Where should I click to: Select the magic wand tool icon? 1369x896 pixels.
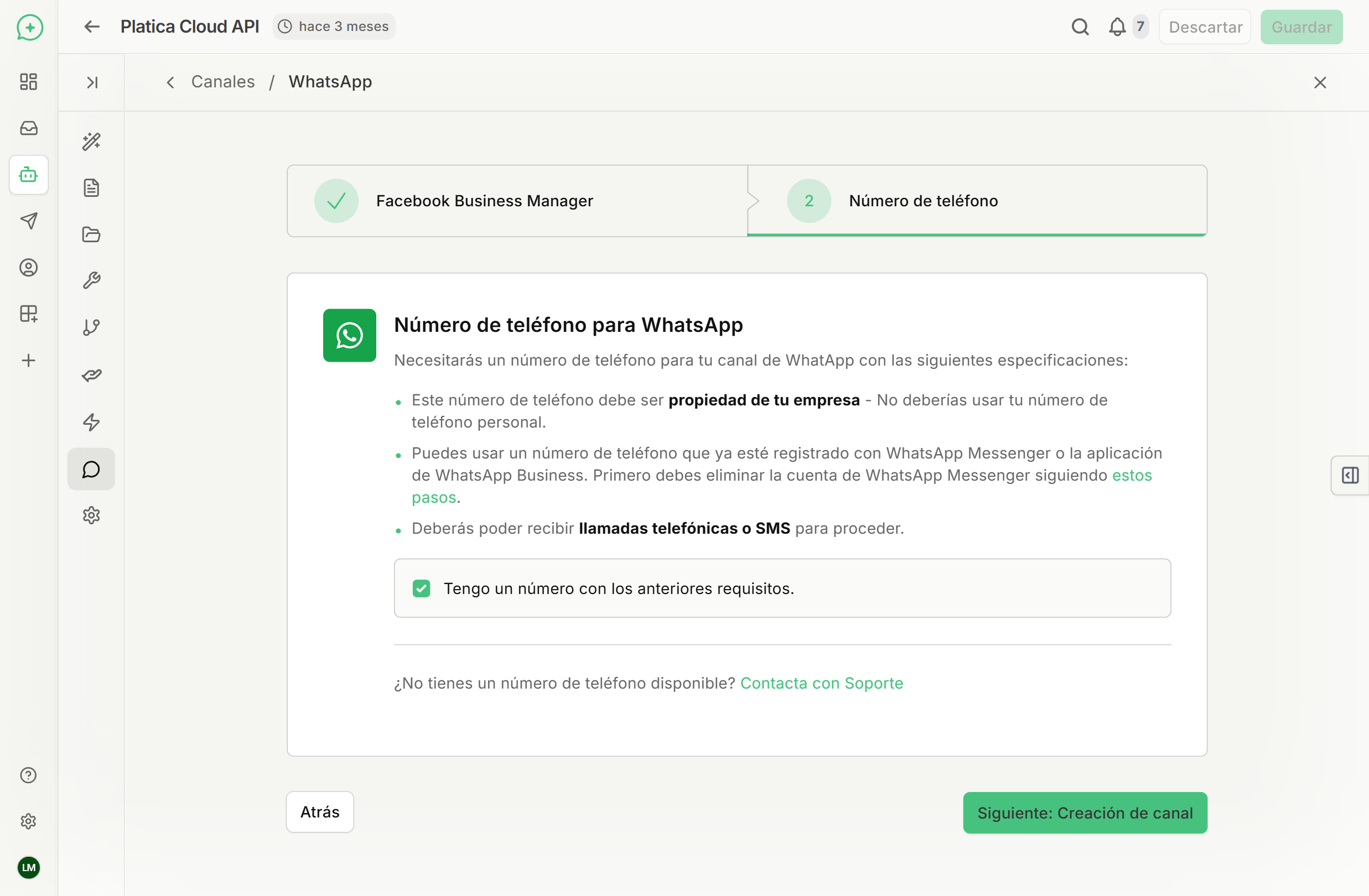click(x=91, y=142)
